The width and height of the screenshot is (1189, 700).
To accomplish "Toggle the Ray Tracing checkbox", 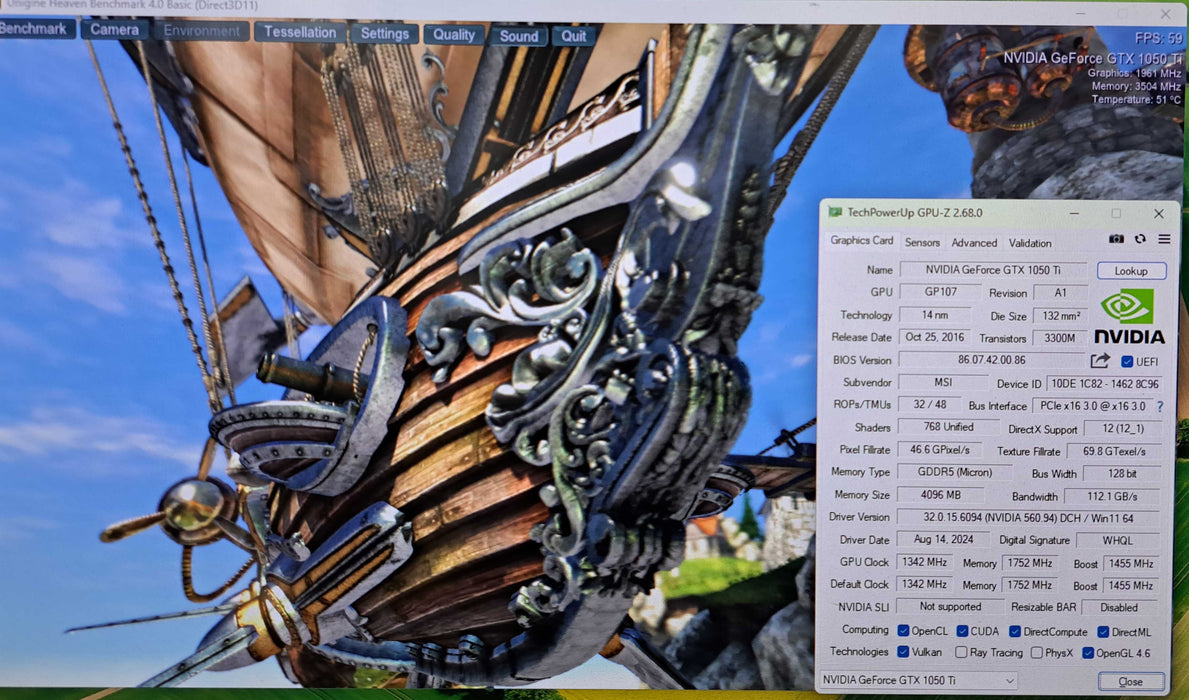I will tap(962, 652).
